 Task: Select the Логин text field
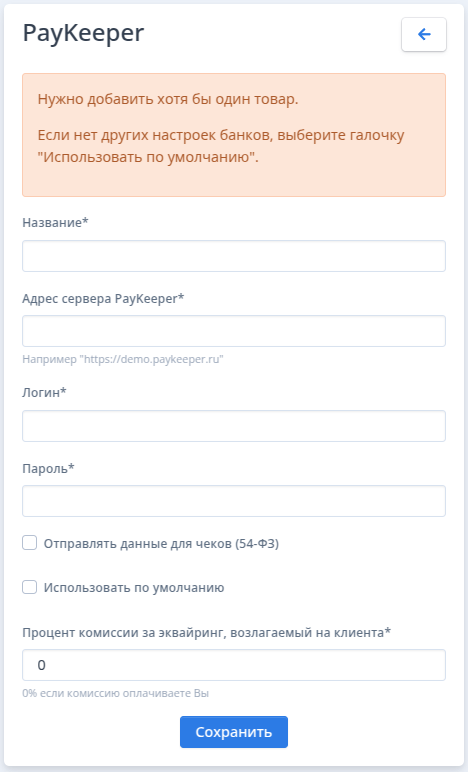(234, 426)
